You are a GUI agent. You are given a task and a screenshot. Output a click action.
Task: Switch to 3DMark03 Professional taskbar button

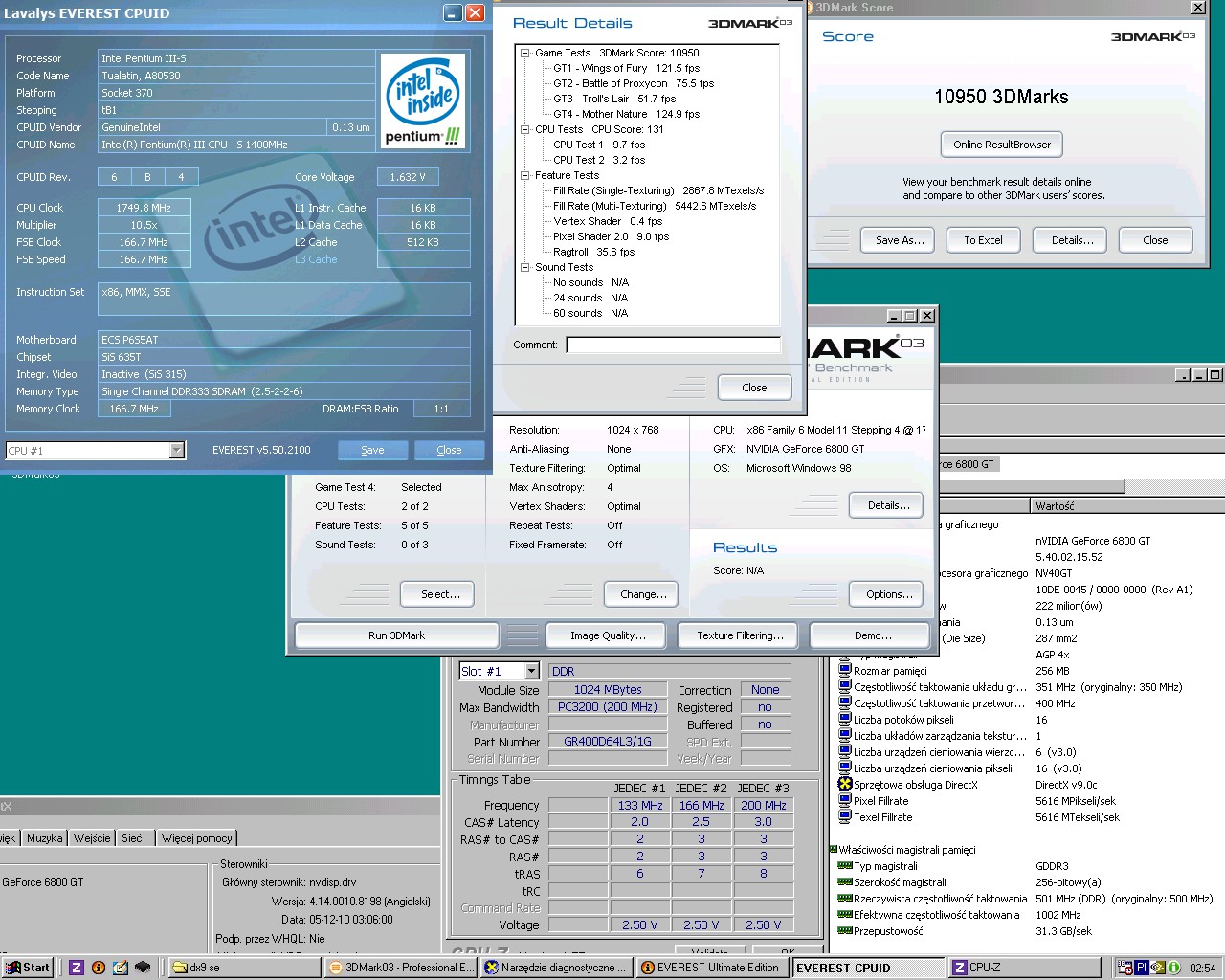(x=400, y=968)
